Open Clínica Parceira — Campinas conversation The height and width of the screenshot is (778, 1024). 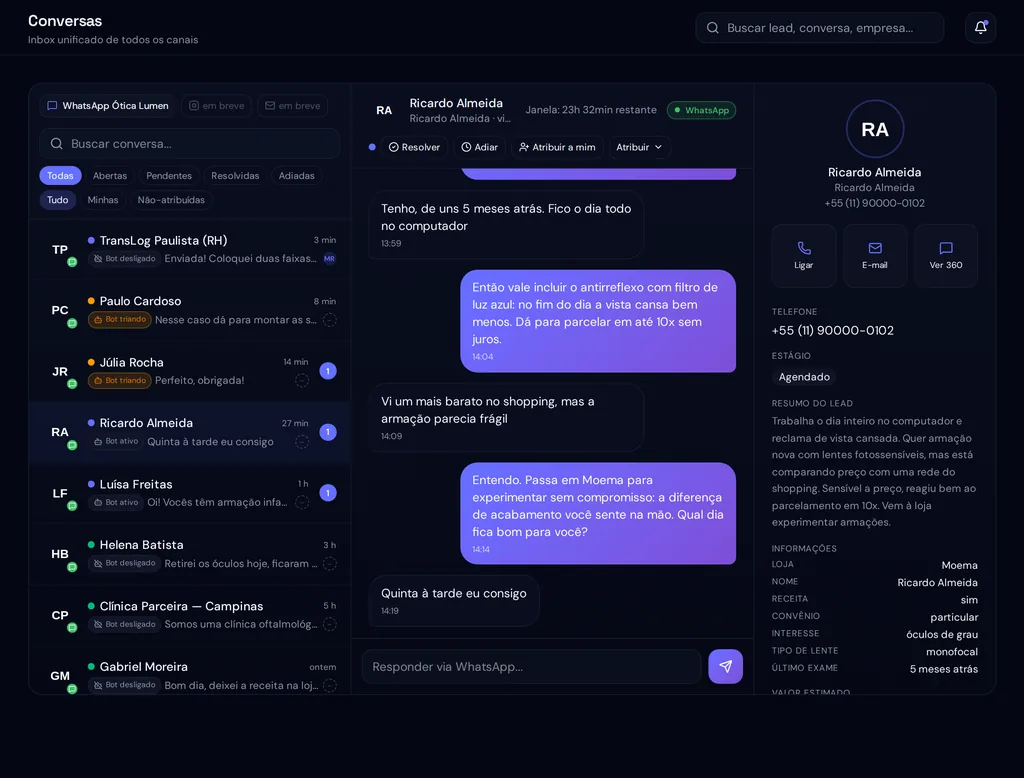189,615
